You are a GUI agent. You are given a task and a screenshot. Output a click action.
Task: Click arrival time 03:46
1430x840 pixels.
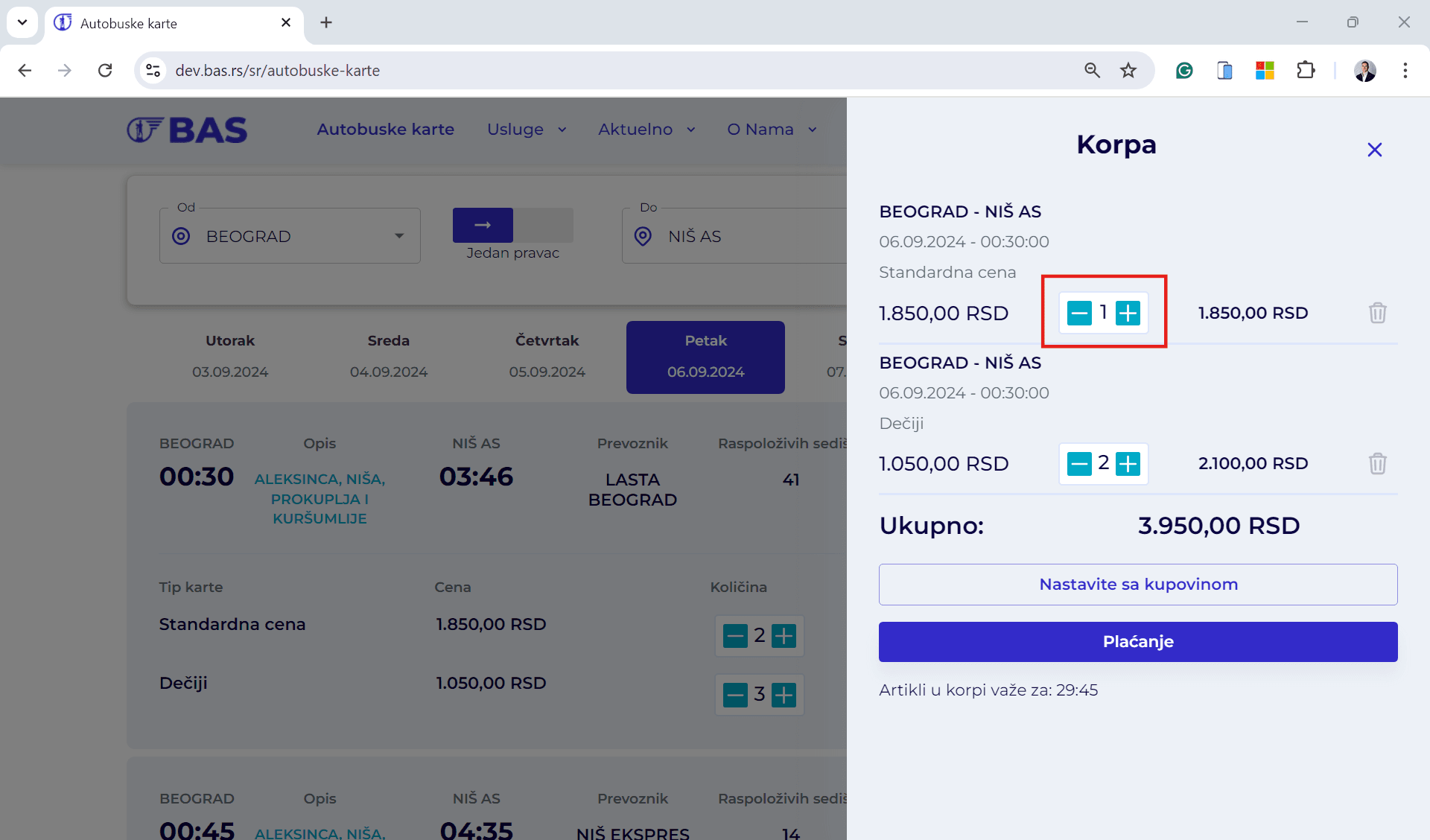[476, 477]
